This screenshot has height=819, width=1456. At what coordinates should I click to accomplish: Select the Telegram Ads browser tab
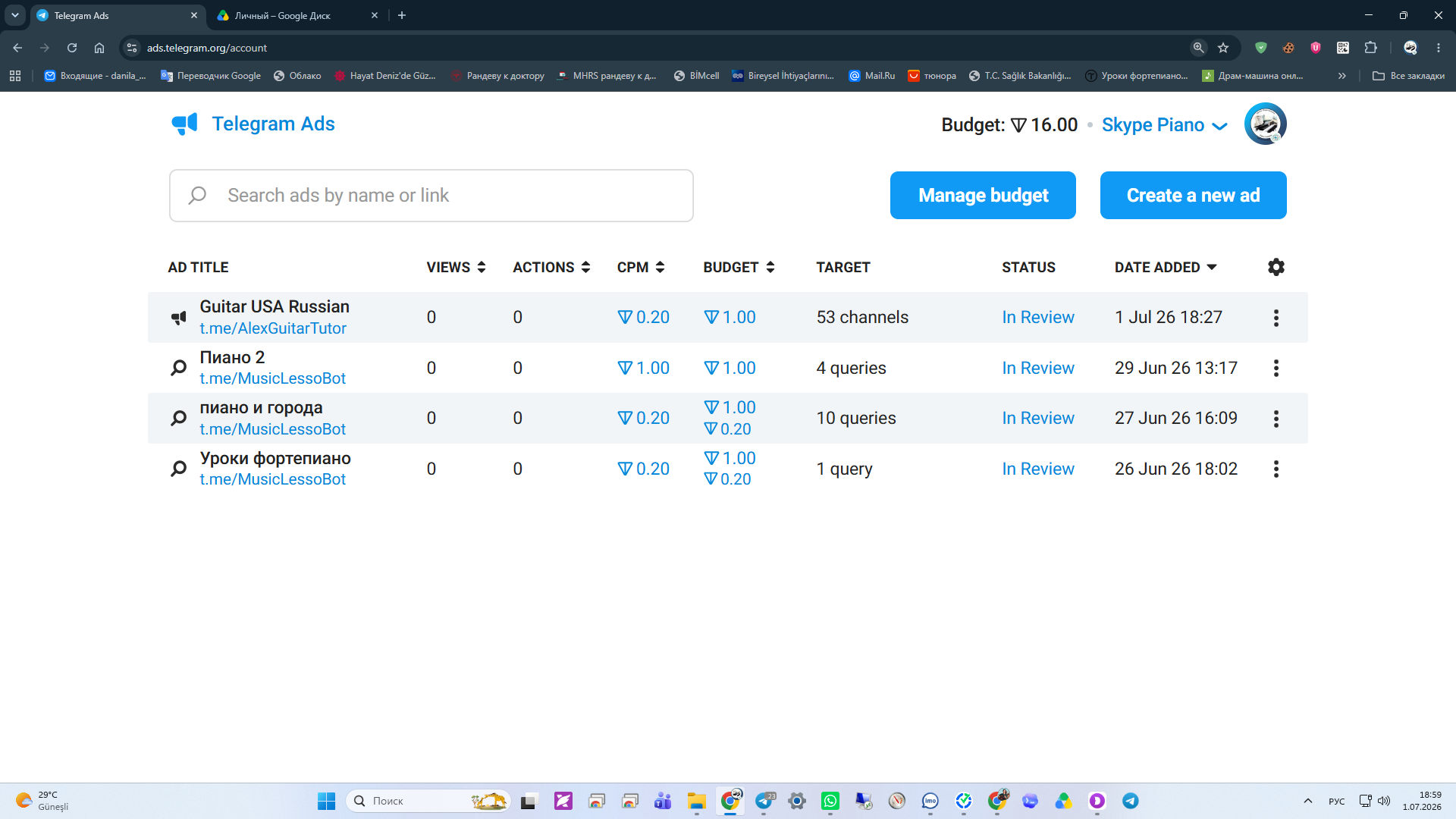pos(118,15)
